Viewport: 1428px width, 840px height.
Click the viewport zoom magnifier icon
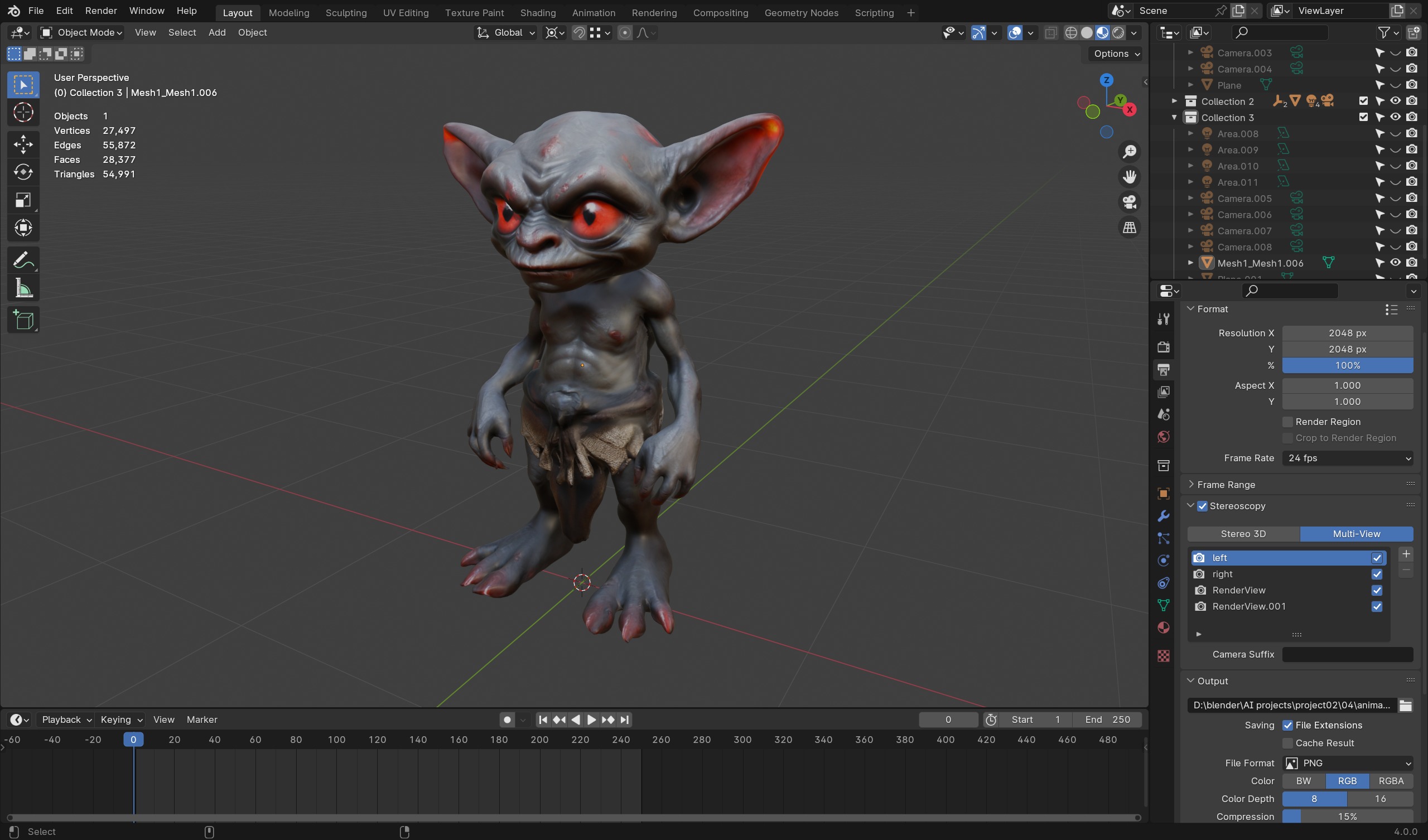pos(1129,152)
